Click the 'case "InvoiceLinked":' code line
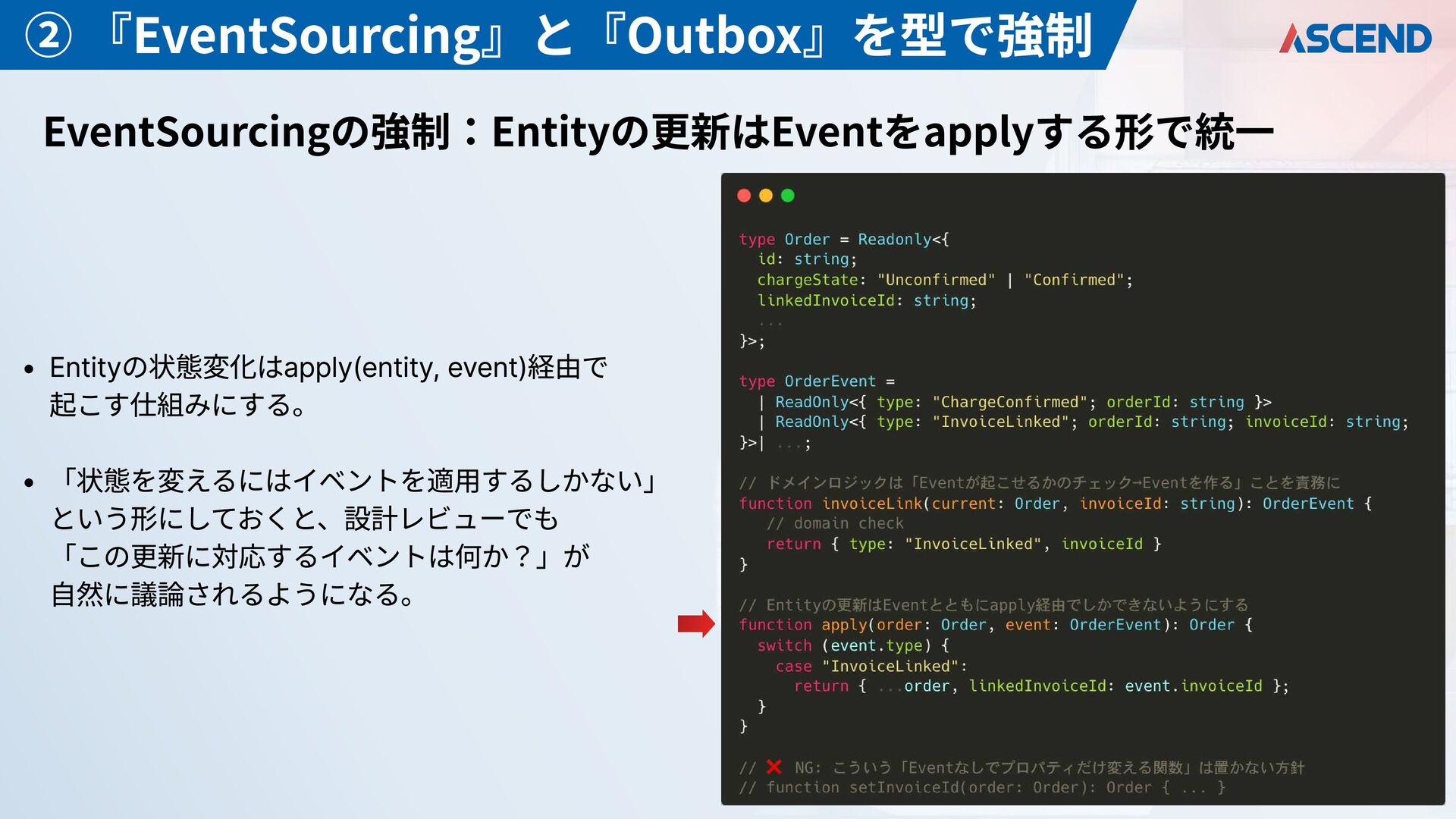Image resolution: width=1456 pixels, height=819 pixels. pos(871,666)
